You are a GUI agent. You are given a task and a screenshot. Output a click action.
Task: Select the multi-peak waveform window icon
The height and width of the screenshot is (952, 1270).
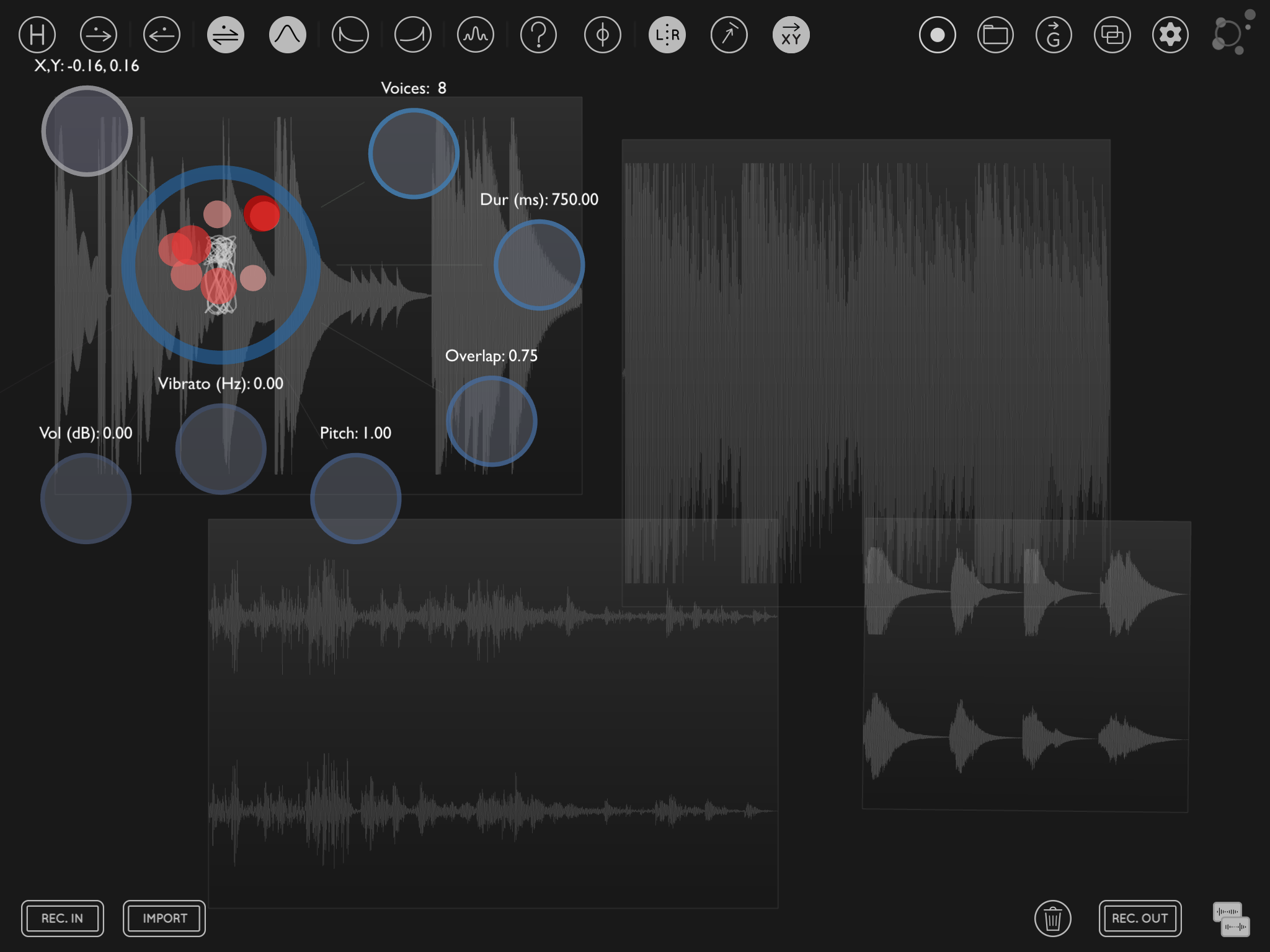pos(476,35)
